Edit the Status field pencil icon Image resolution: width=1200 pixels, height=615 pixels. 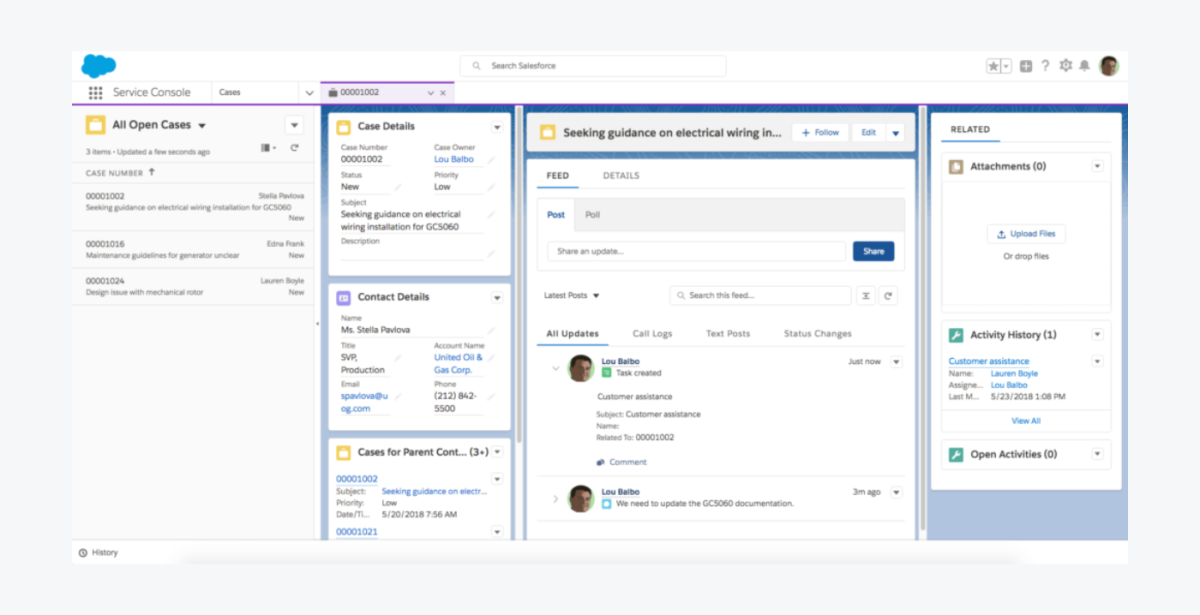pos(397,187)
